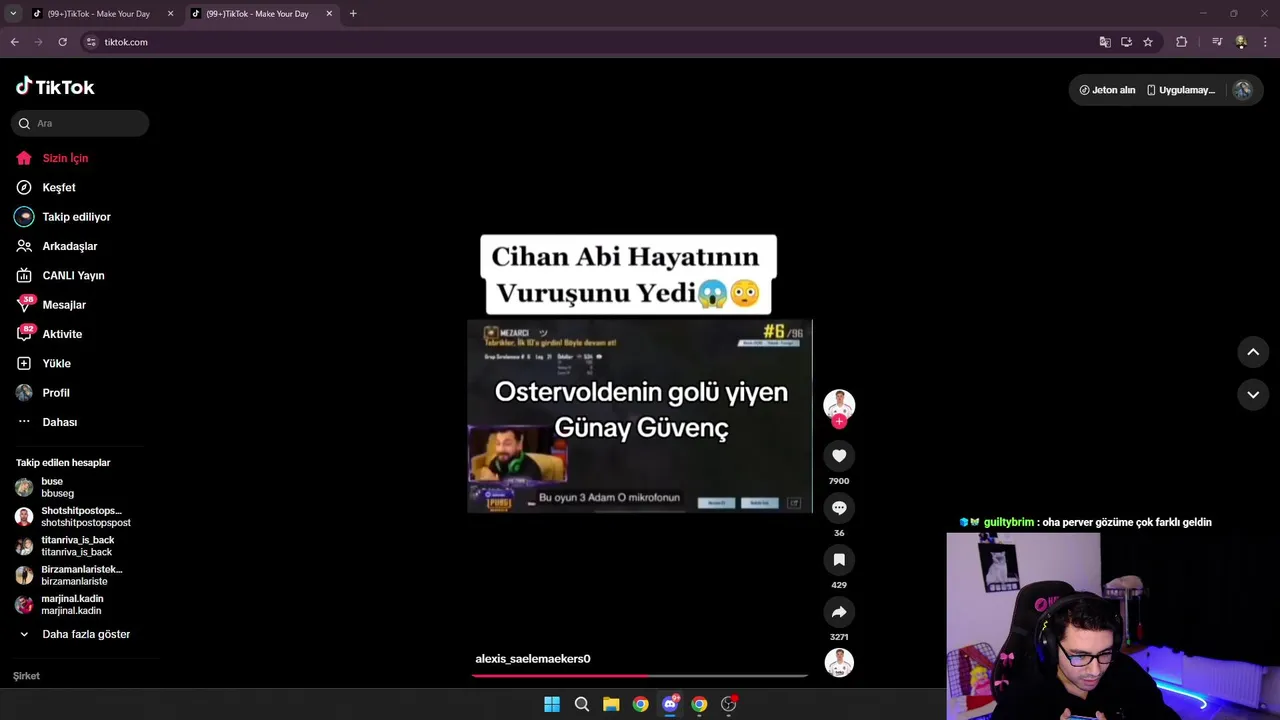Viewport: 1280px width, 720px height.
Task: Open Chrome three-dot menu
Action: click(x=1266, y=42)
